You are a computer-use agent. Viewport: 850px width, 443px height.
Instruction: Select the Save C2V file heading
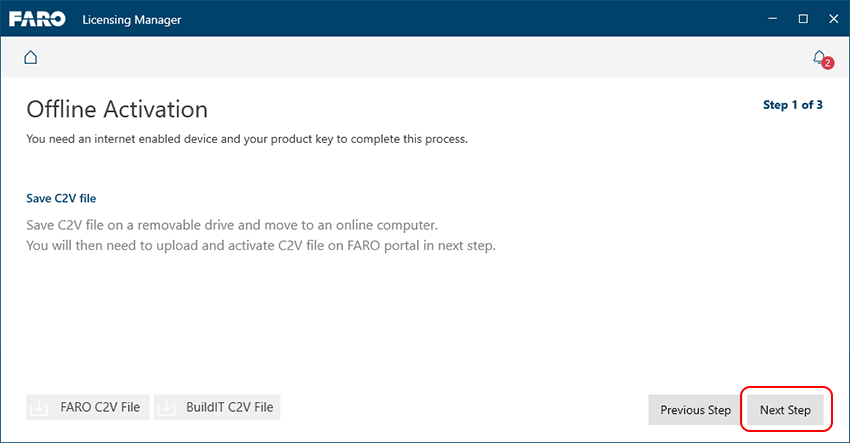[x=61, y=198]
